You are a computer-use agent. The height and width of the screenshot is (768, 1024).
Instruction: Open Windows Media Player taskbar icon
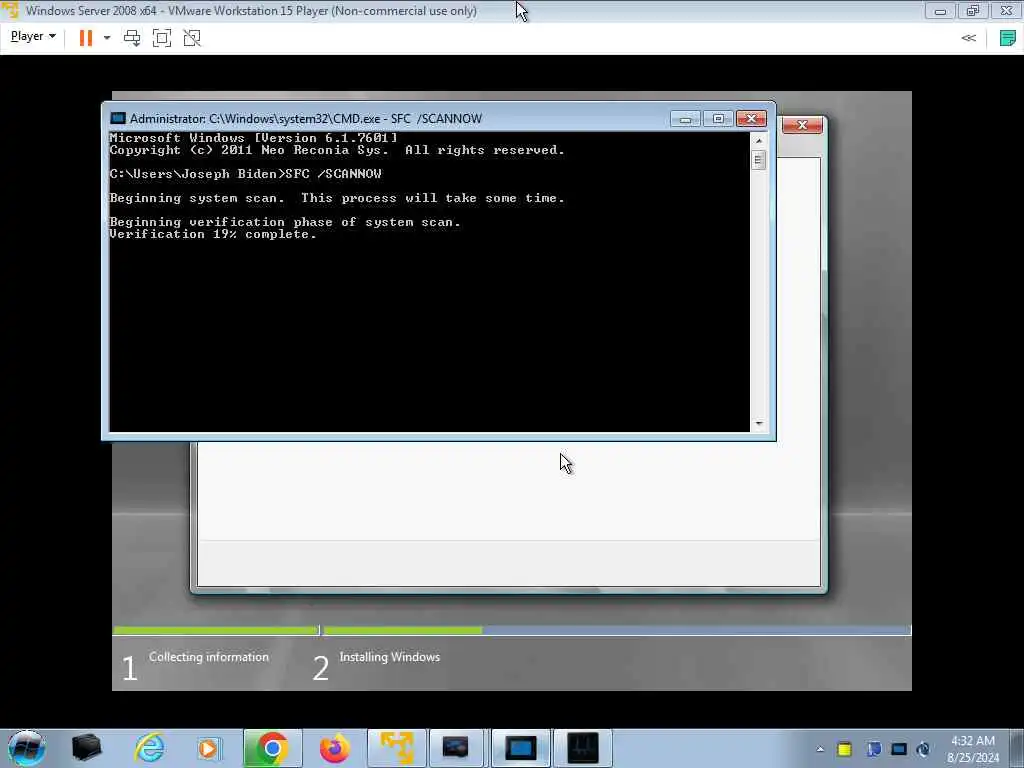coord(209,748)
